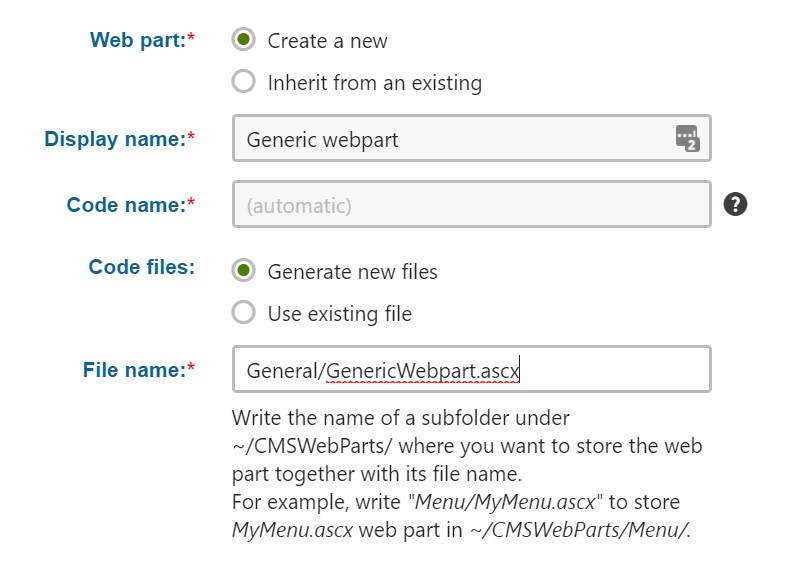This screenshot has height=564, width=792.
Task: Click the help question mark beside Code name
Action: tap(735, 204)
